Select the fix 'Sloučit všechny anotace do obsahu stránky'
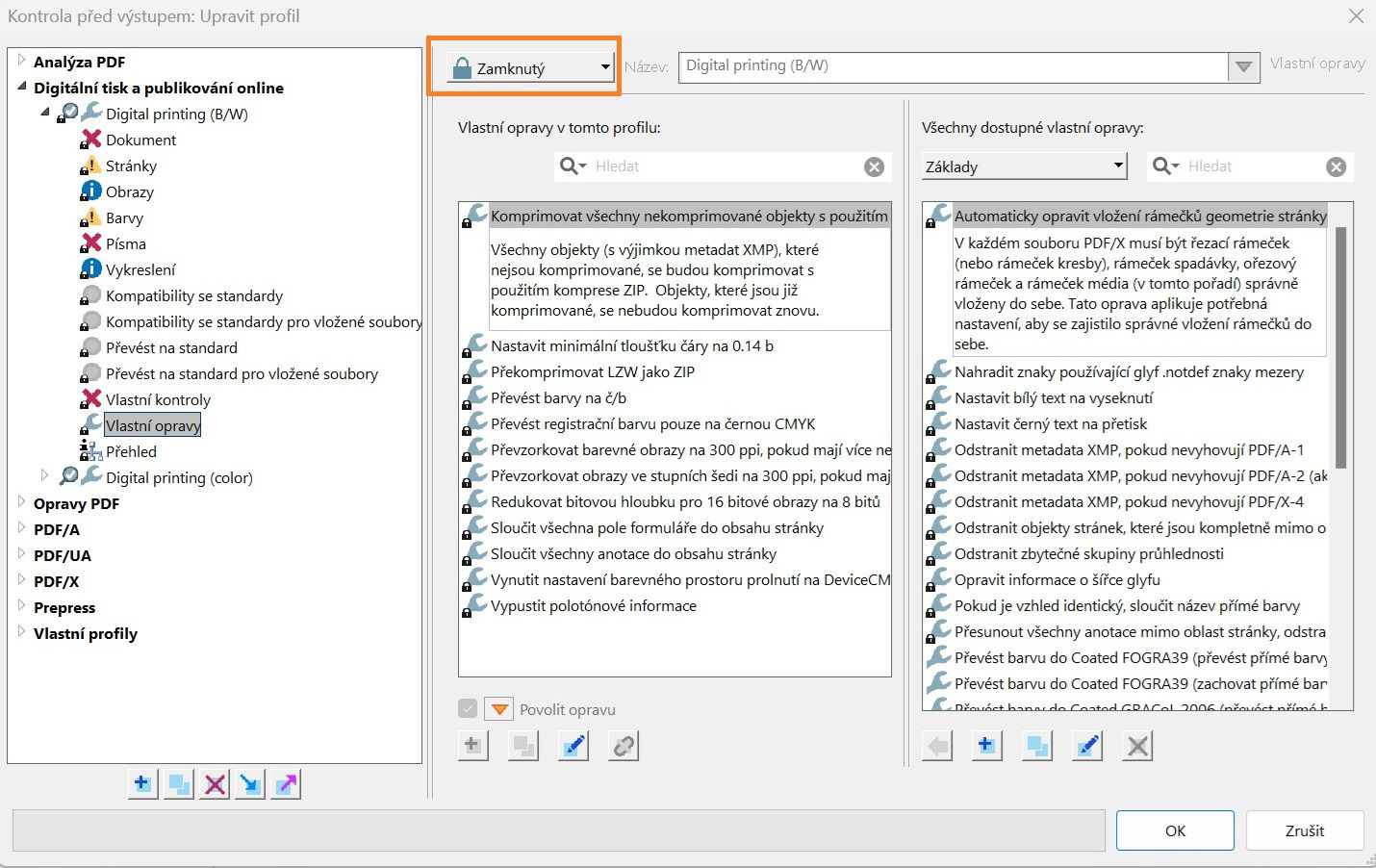Image resolution: width=1376 pixels, height=868 pixels. coord(633,553)
